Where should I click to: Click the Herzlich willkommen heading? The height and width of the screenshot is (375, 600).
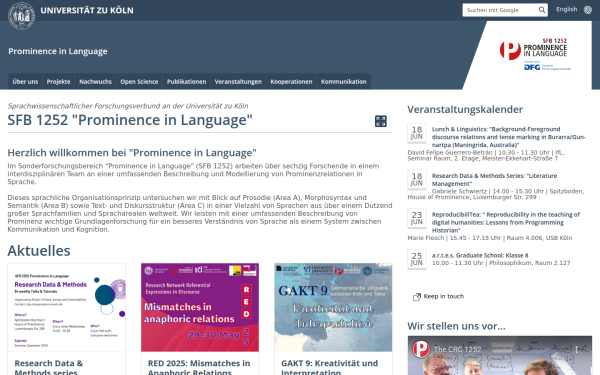click(132, 153)
